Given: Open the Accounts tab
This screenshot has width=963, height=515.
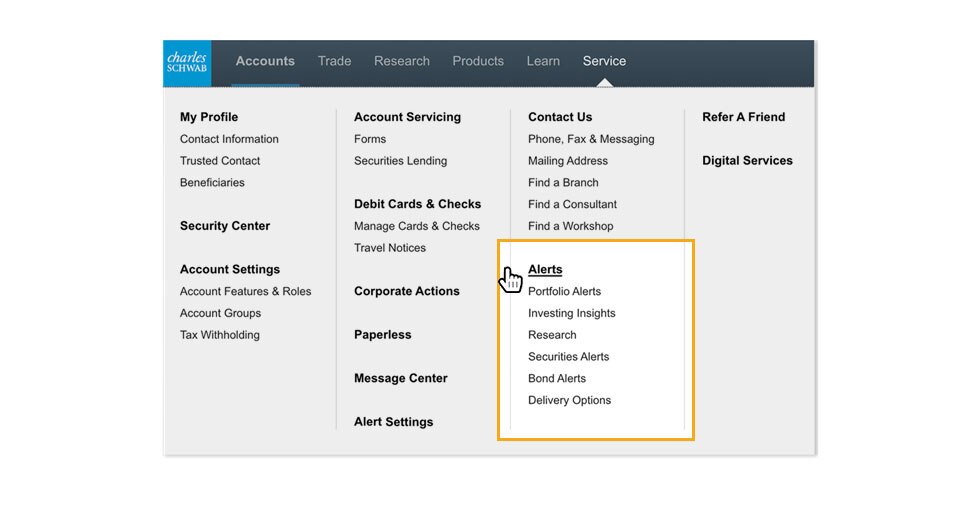Looking at the screenshot, I should click(265, 61).
